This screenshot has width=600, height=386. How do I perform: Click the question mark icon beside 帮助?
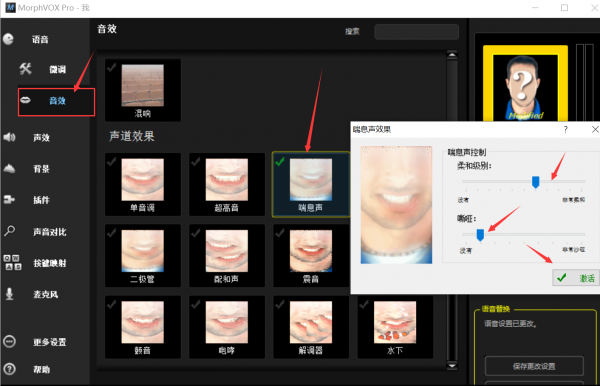(9, 369)
